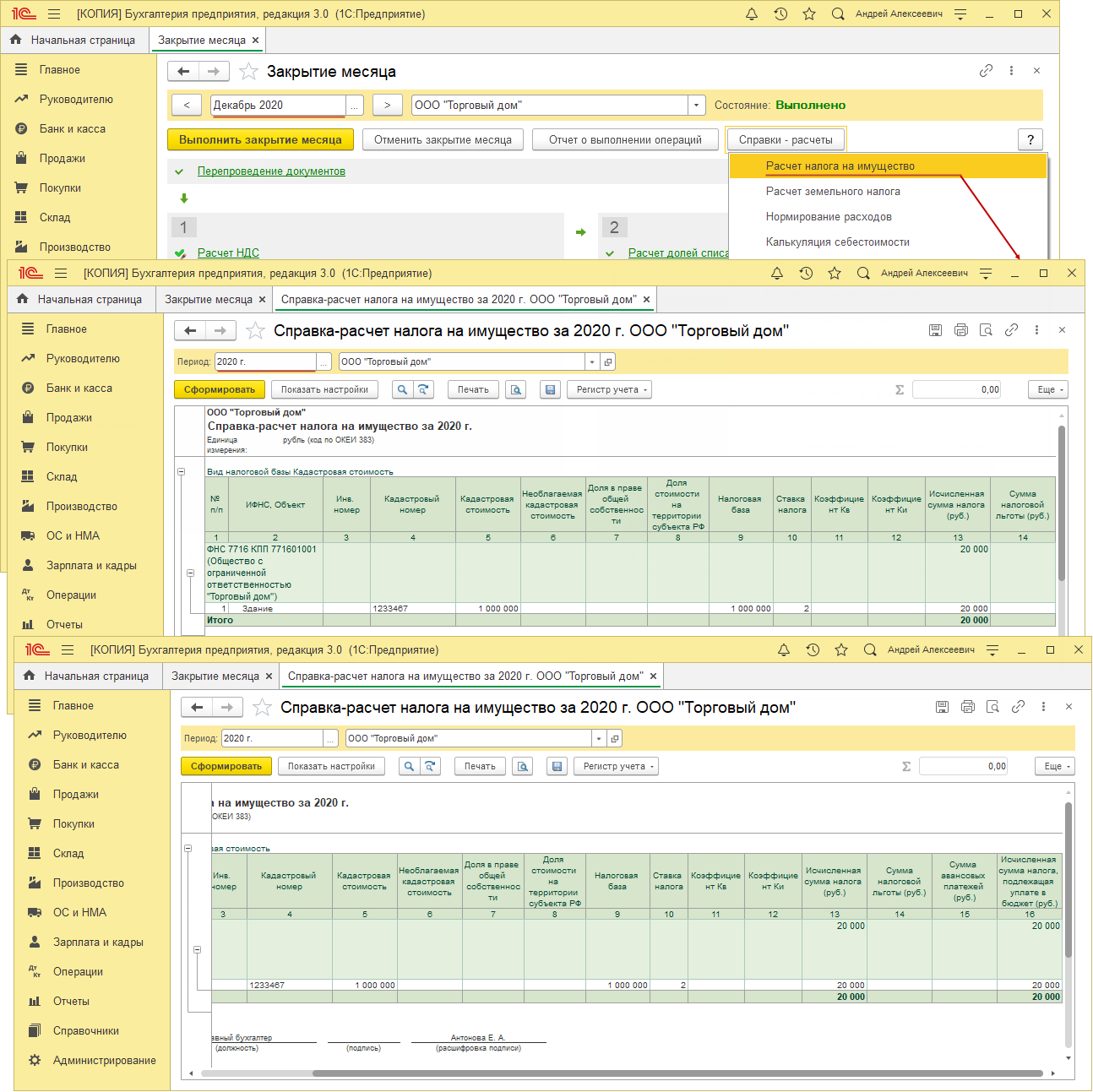
Task: Switch to next month with > button
Action: point(387,106)
